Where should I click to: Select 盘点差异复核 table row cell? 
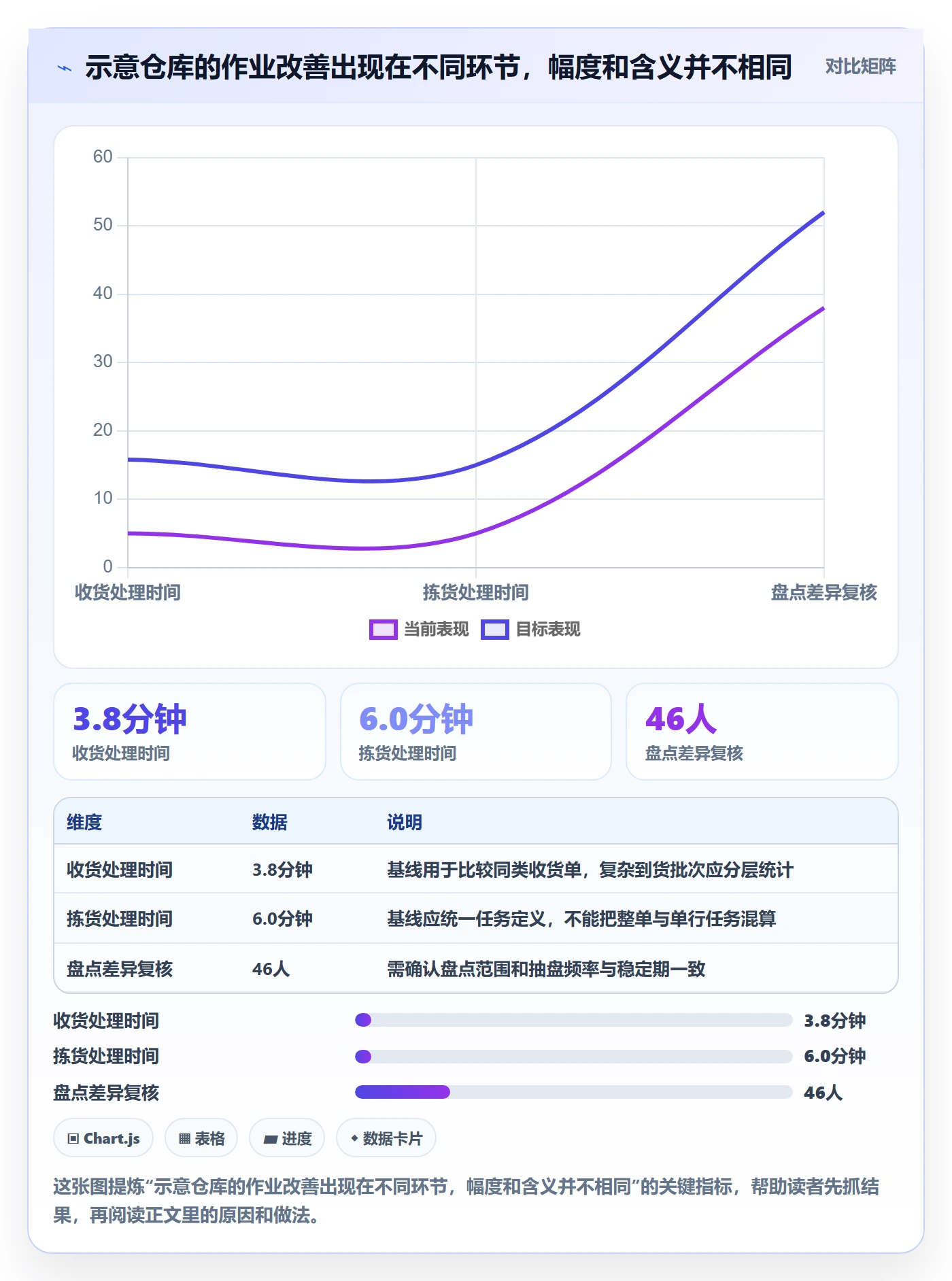(120, 969)
